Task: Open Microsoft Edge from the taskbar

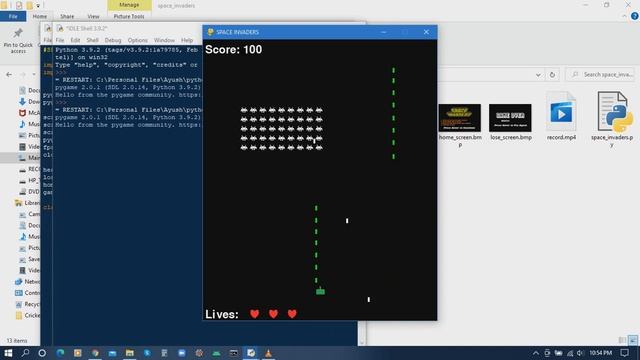Action: pyautogui.click(x=60, y=353)
